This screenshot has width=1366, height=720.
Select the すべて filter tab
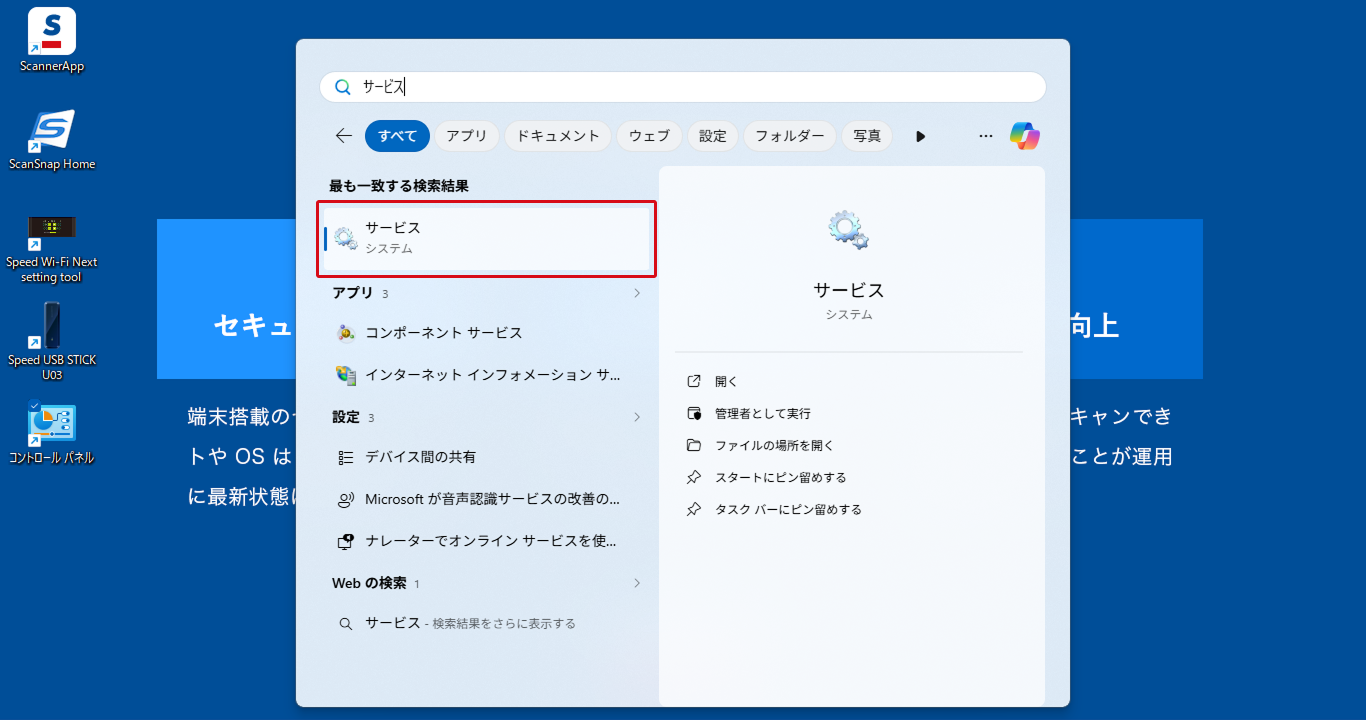tap(397, 136)
